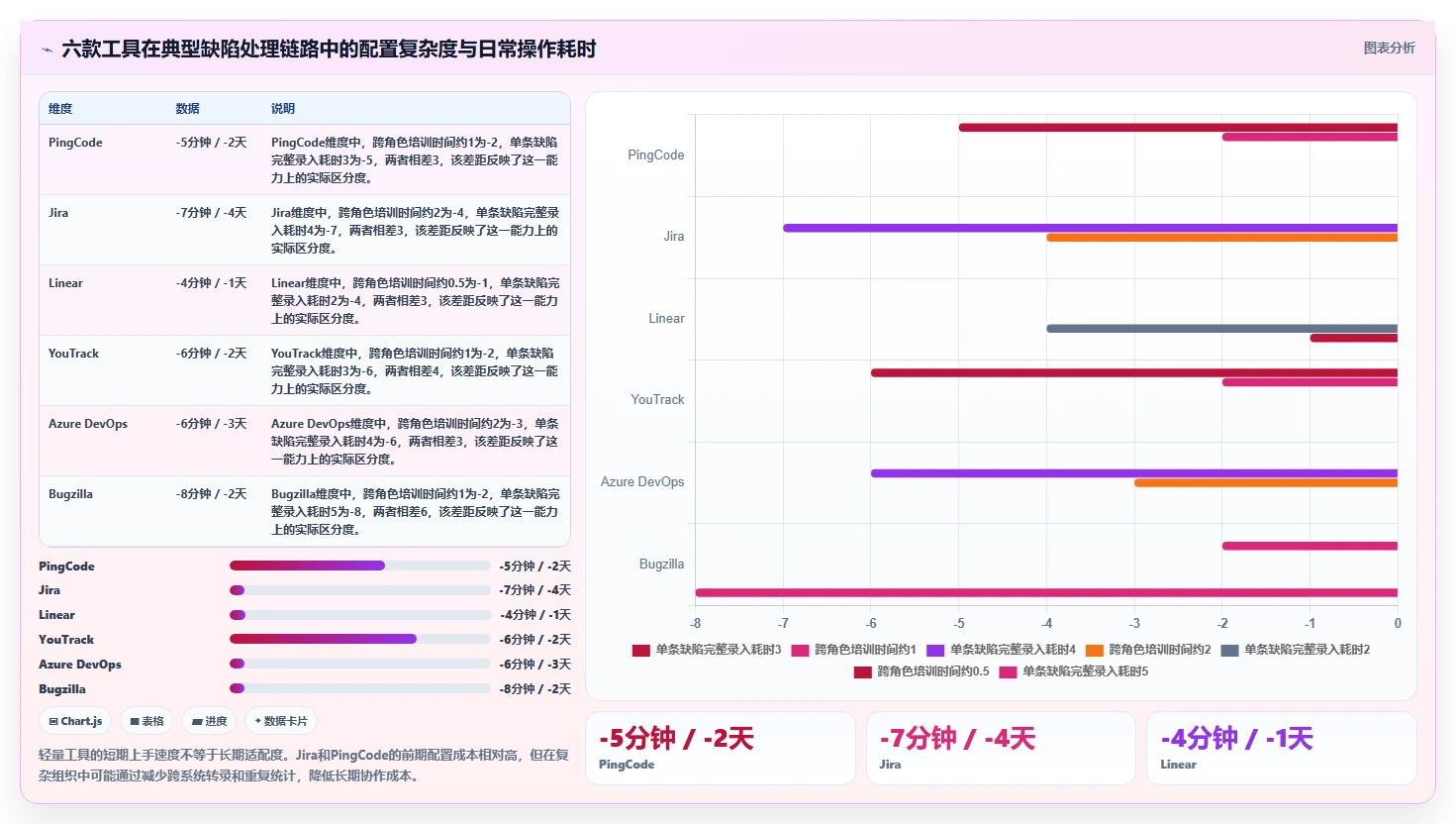Select the 数据卡片 chip
1456x824 pixels.
pyautogui.click(x=281, y=721)
